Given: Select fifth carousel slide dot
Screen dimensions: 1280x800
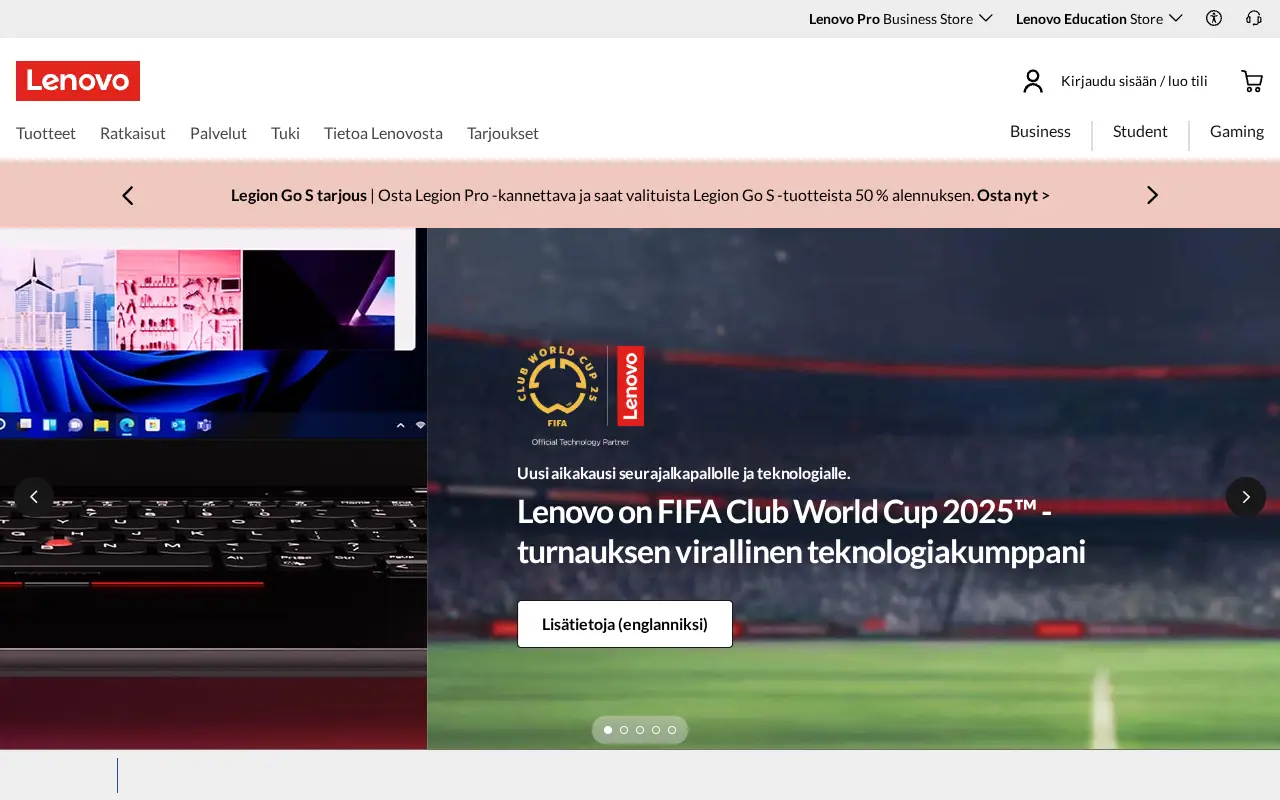Looking at the screenshot, I should 672,730.
